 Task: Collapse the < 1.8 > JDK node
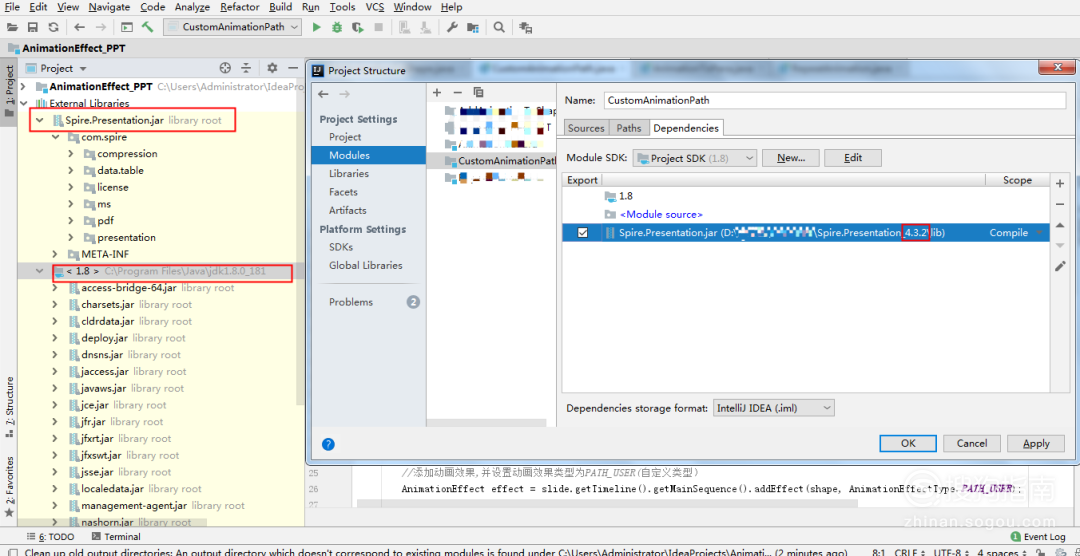[40, 271]
